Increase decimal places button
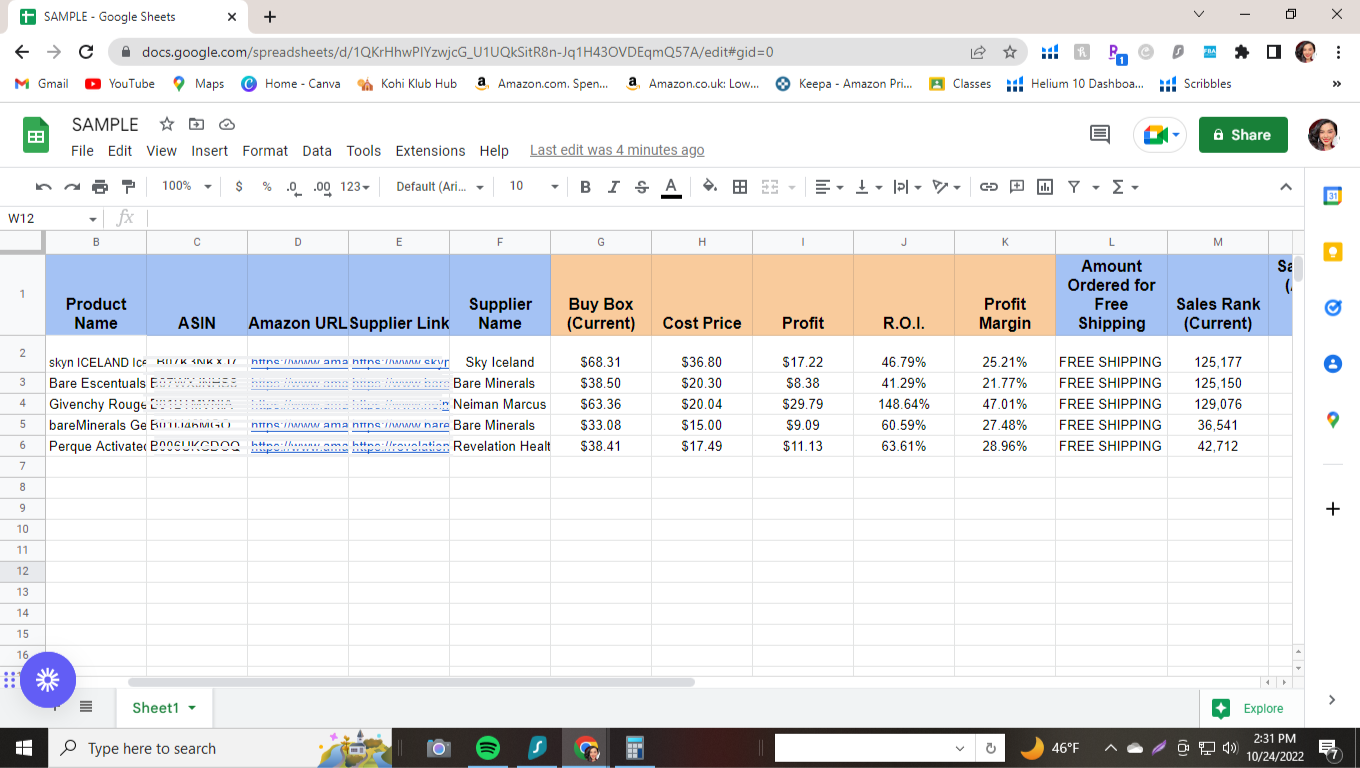Image resolution: width=1360 pixels, height=768 pixels. (x=322, y=187)
